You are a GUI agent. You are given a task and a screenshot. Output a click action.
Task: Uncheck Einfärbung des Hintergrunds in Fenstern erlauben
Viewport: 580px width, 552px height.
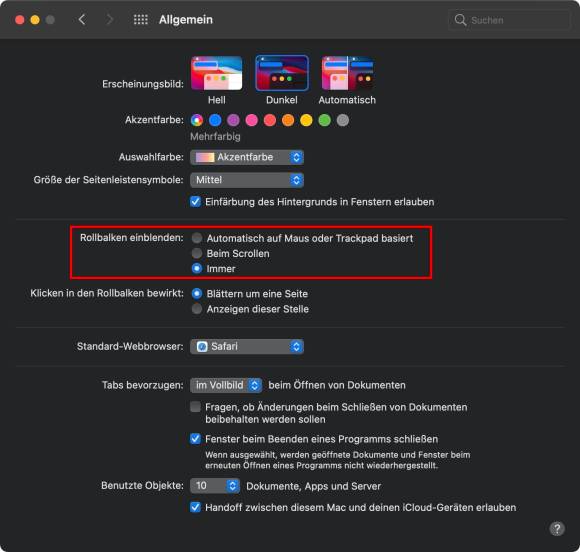coord(195,202)
